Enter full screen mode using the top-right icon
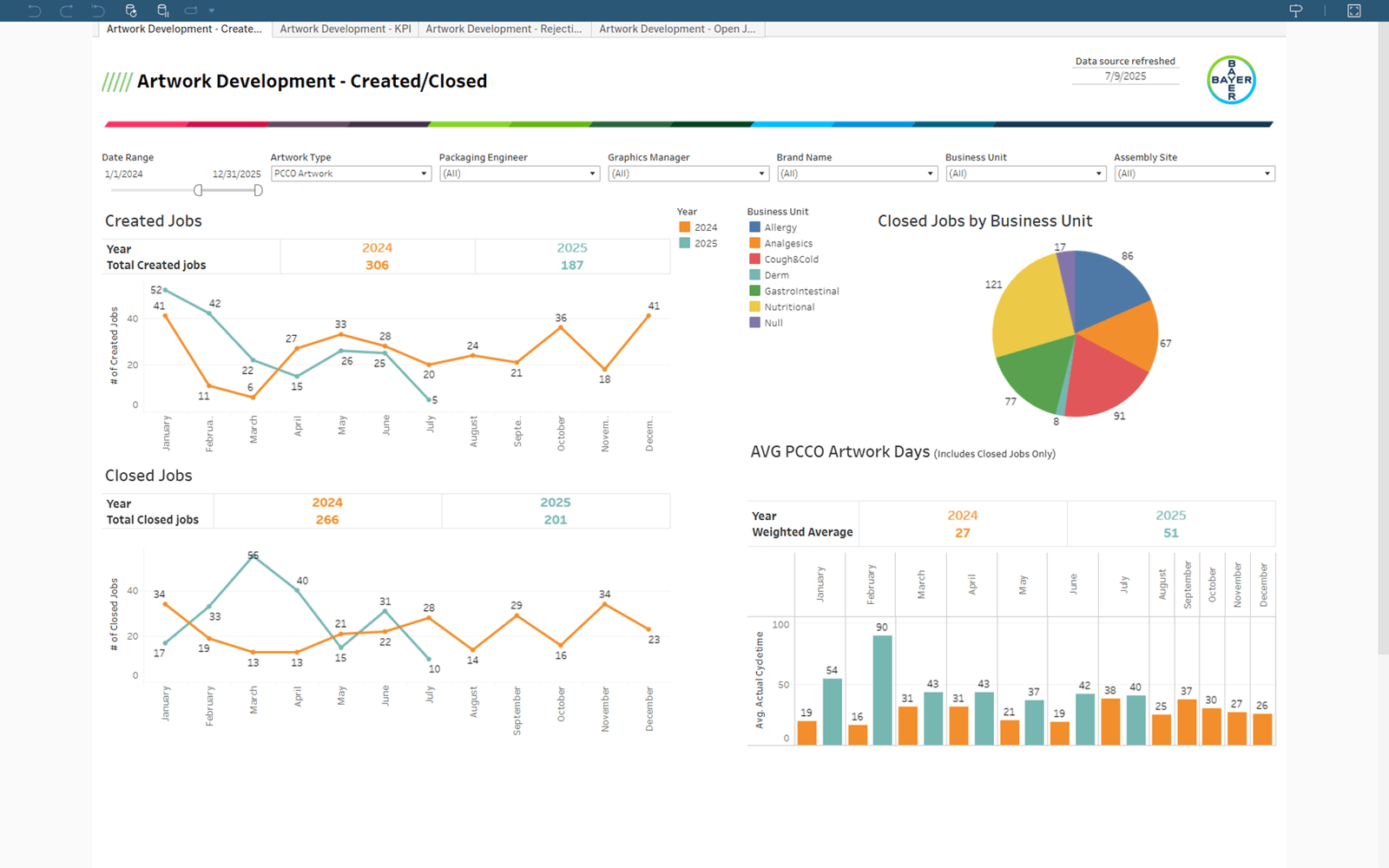Viewport: 1389px width, 868px height. (x=1355, y=10)
